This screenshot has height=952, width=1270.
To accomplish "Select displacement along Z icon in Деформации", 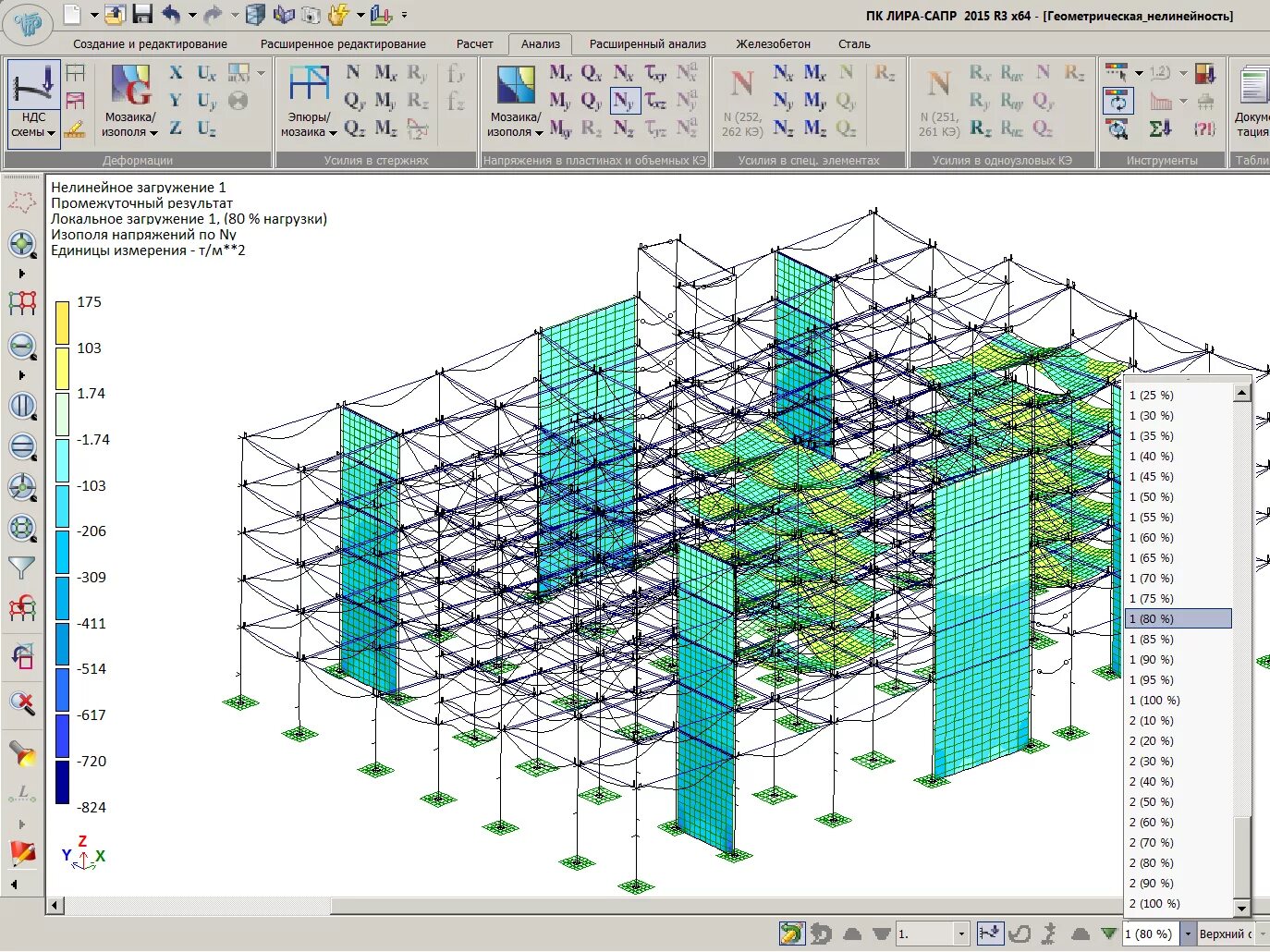I will 176,128.
